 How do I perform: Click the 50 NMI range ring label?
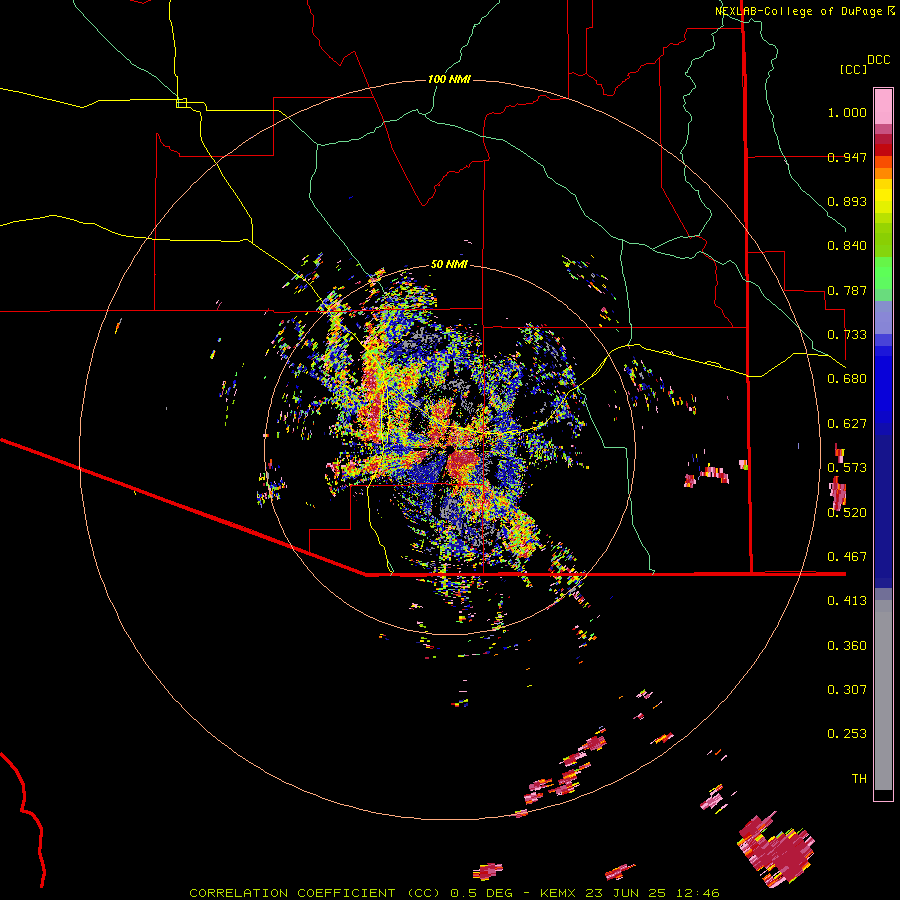(x=449, y=264)
